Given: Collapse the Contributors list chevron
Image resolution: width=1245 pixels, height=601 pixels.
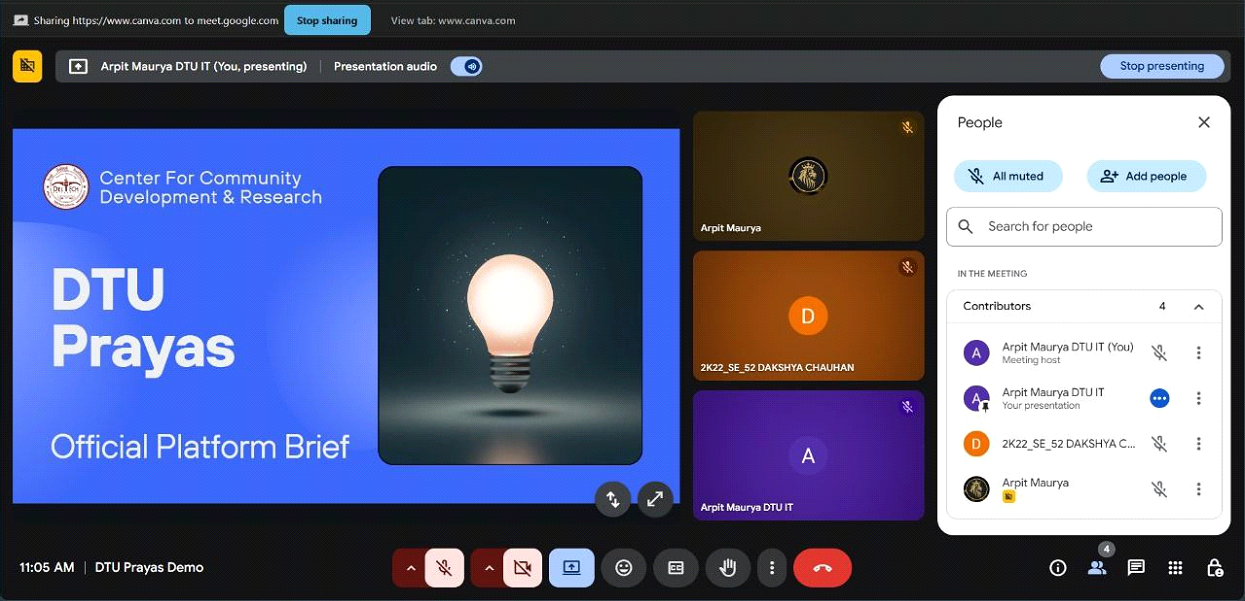Looking at the screenshot, I should tap(1199, 306).
